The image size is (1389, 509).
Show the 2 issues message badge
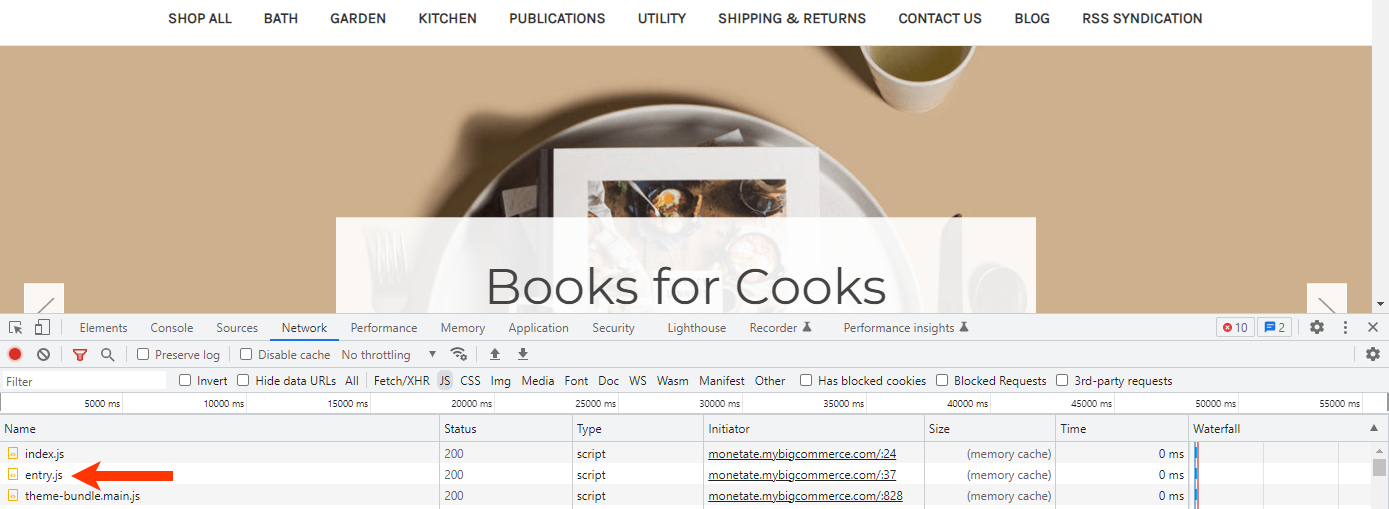pos(1274,327)
